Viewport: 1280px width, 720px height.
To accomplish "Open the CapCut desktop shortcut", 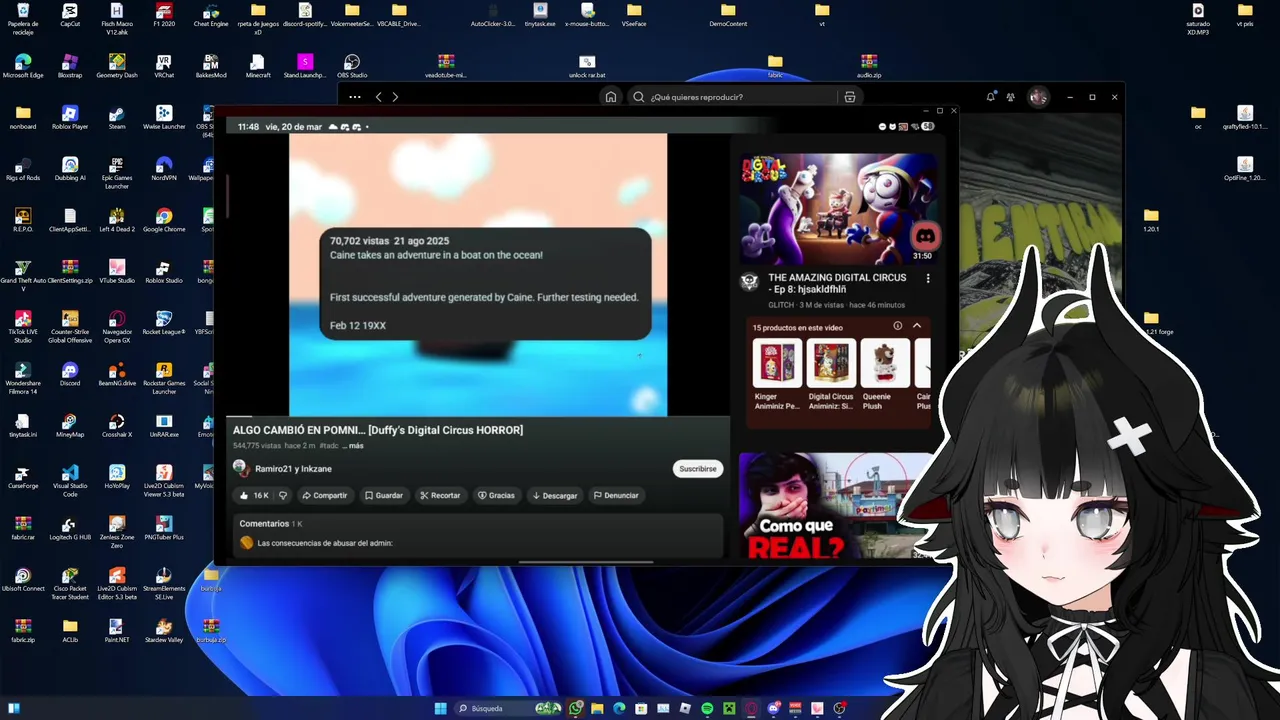I will [70, 15].
